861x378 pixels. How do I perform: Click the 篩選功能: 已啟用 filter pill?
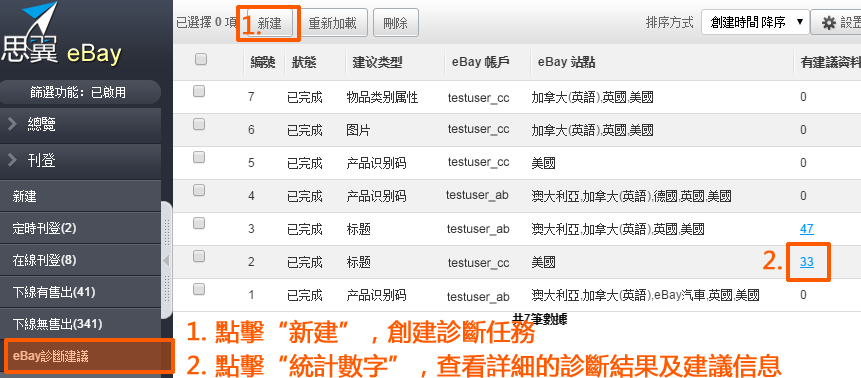click(80, 92)
